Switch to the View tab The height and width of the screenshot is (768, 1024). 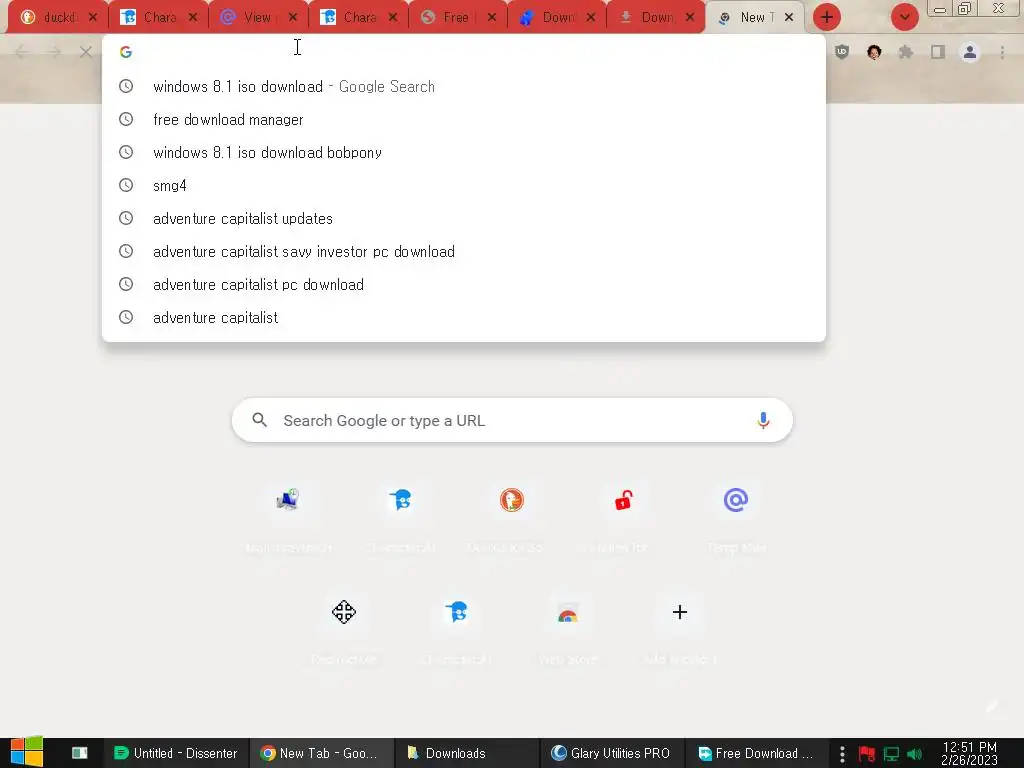(x=259, y=17)
